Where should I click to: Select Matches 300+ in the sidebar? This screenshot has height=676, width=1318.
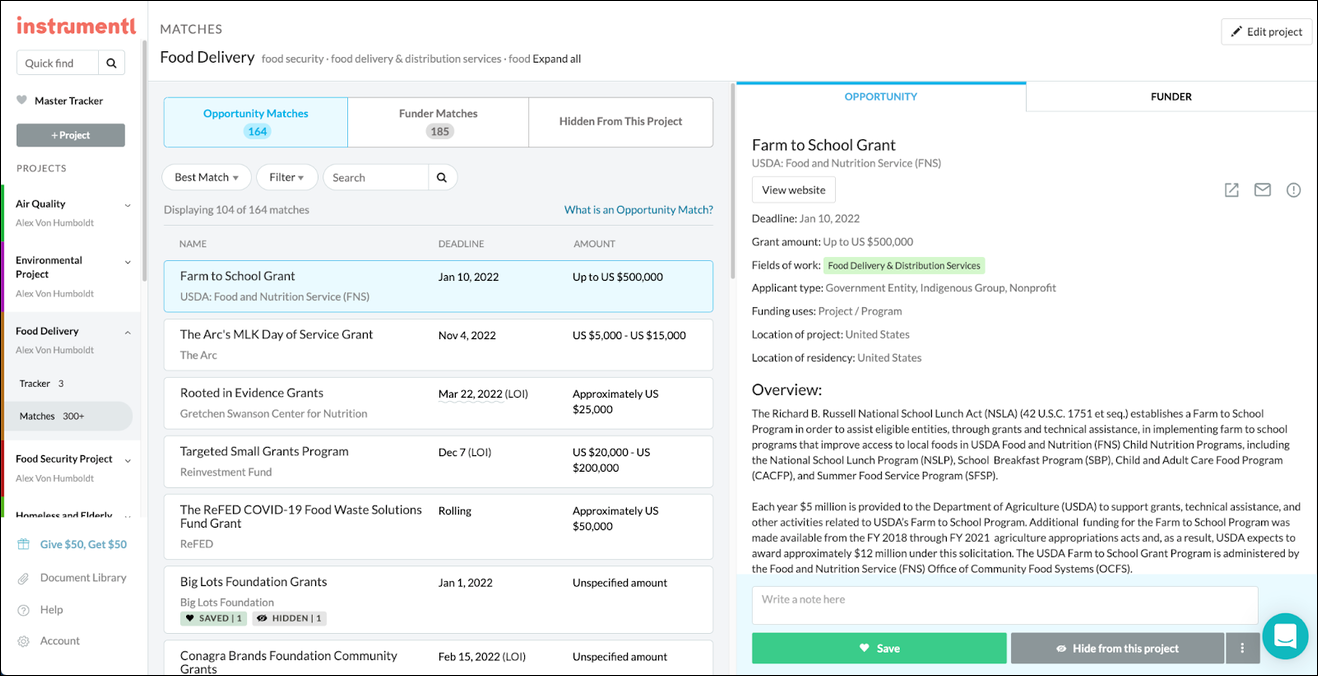(68, 416)
